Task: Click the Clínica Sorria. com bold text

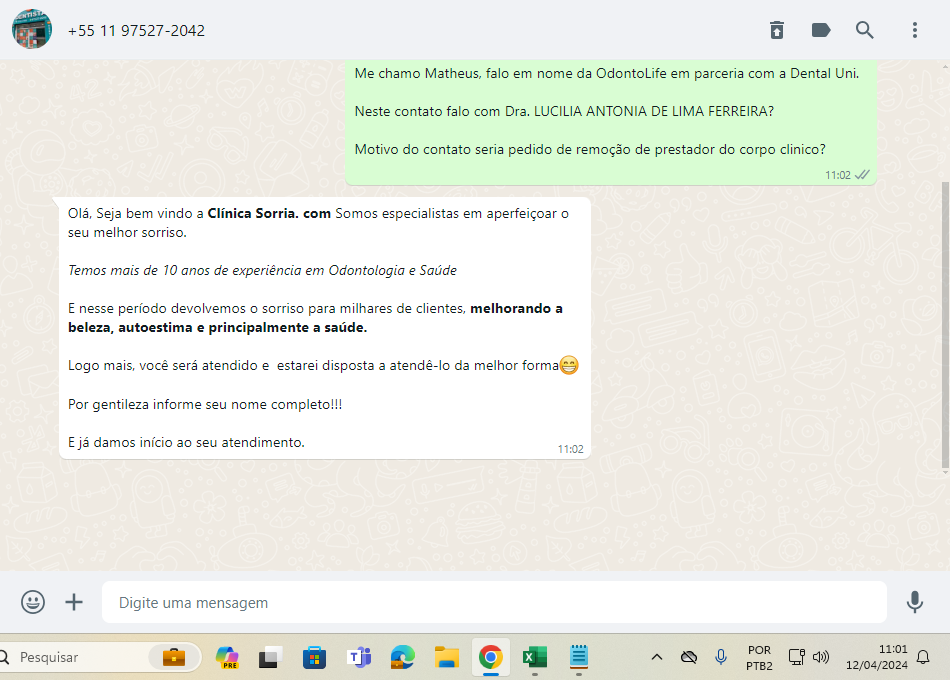Action: pyautogui.click(x=269, y=213)
